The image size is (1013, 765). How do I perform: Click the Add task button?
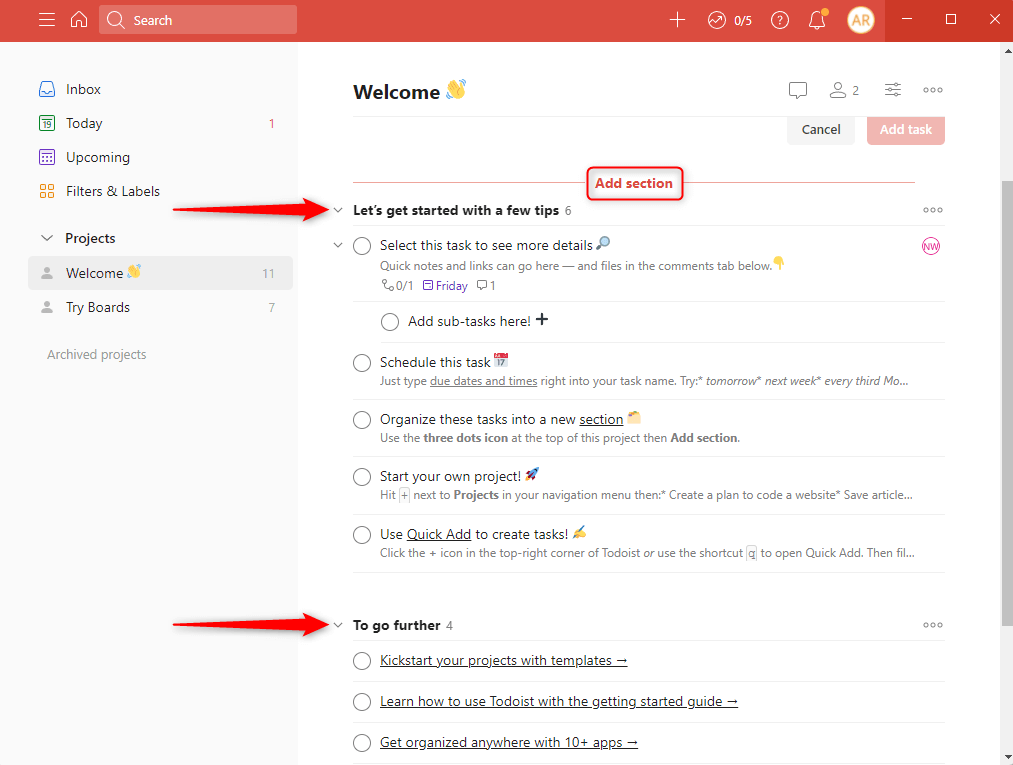coord(906,130)
